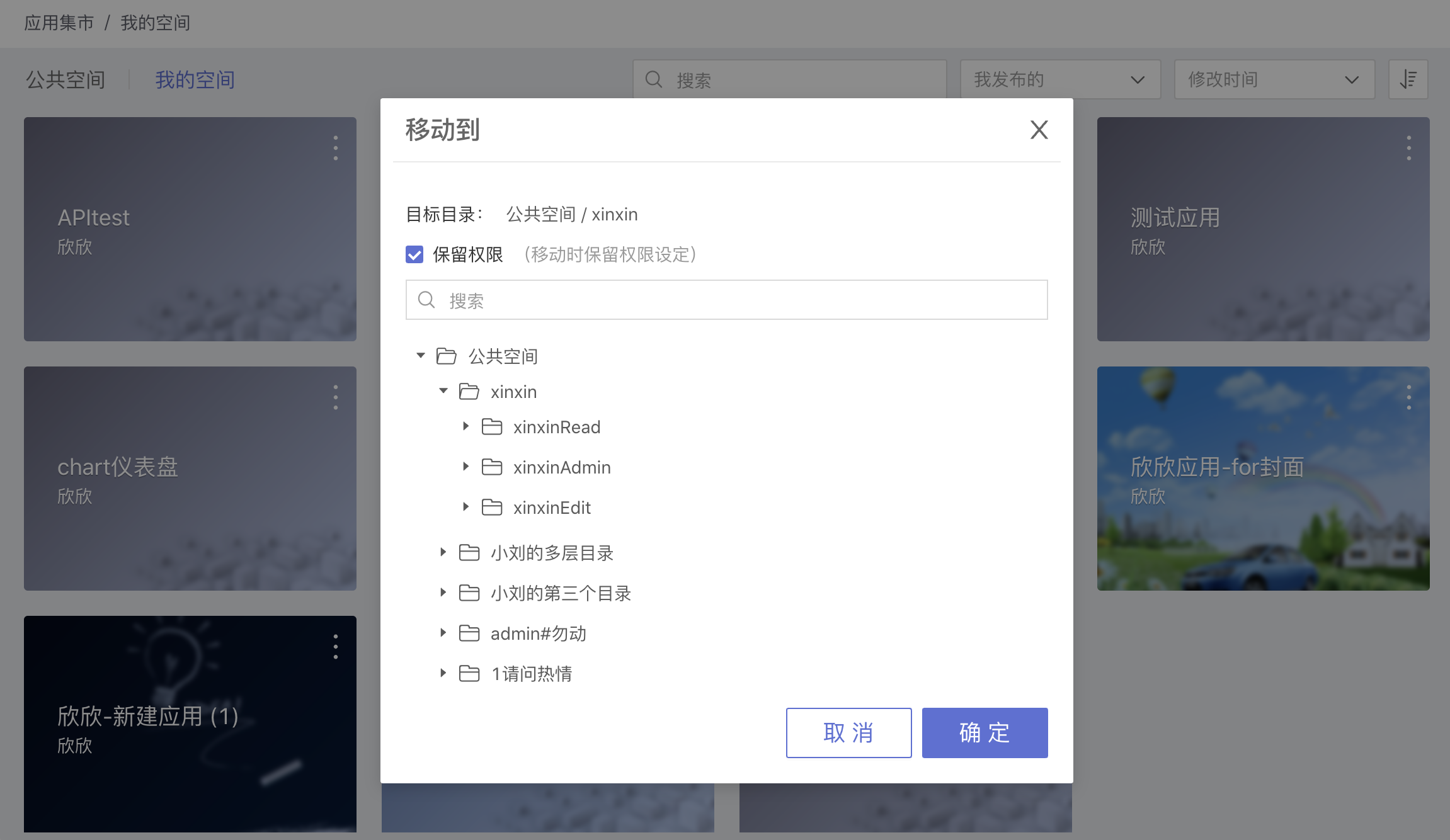The width and height of the screenshot is (1450, 840).
Task: Open the 修改时间 sort dropdown
Action: coord(1274,79)
